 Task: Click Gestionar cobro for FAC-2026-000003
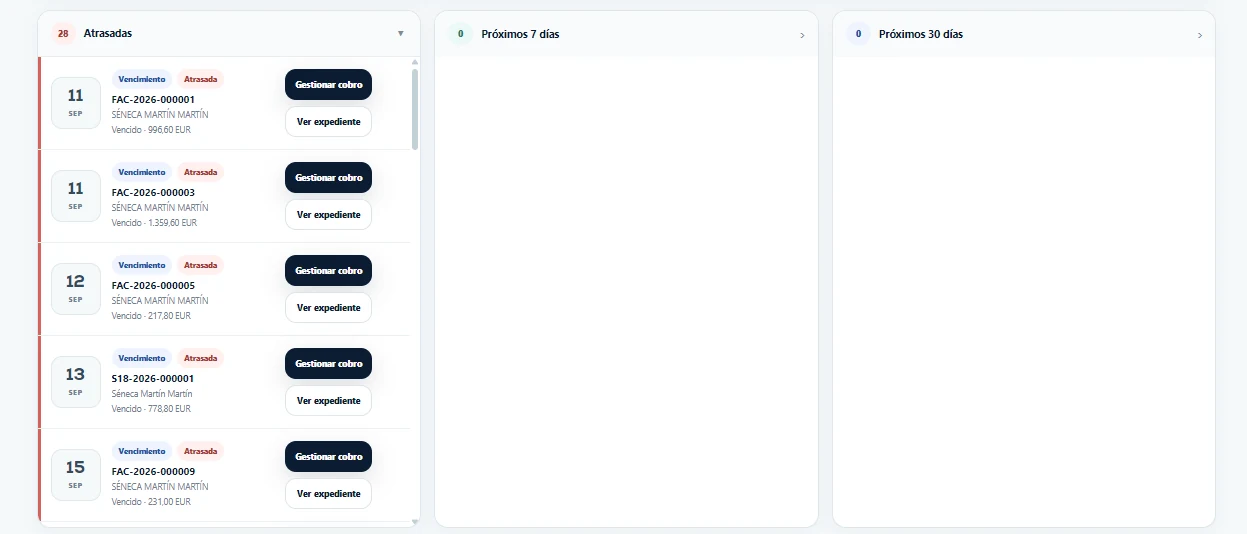pos(328,178)
